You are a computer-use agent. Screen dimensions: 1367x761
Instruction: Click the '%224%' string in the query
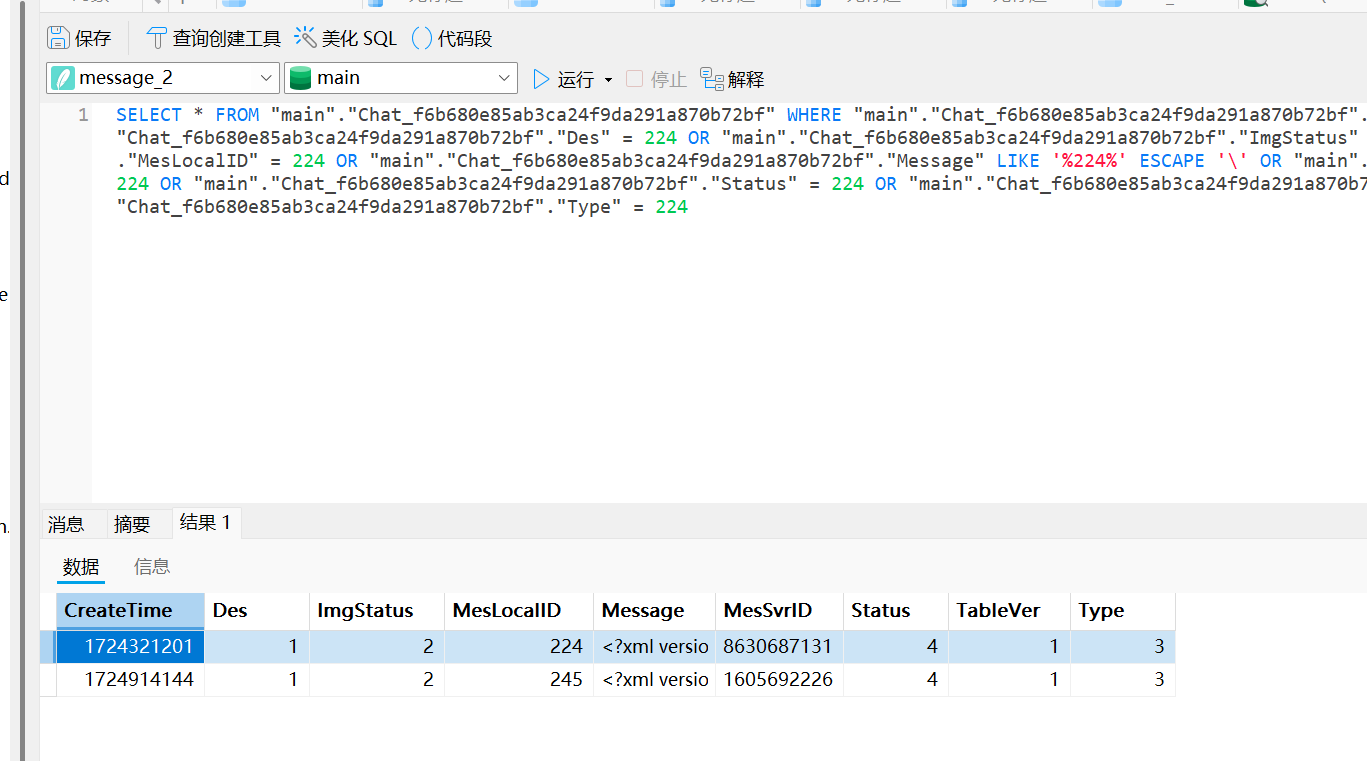click(x=1090, y=161)
